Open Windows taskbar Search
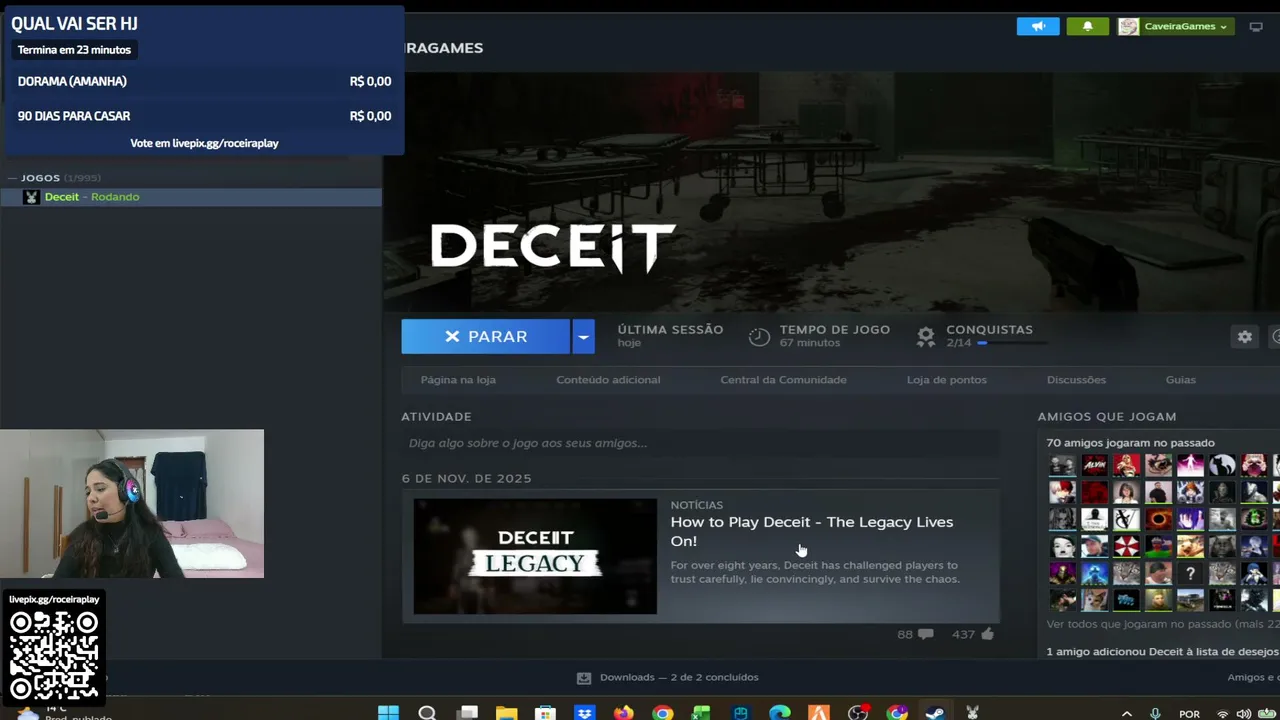The height and width of the screenshot is (720, 1280). pos(427,713)
